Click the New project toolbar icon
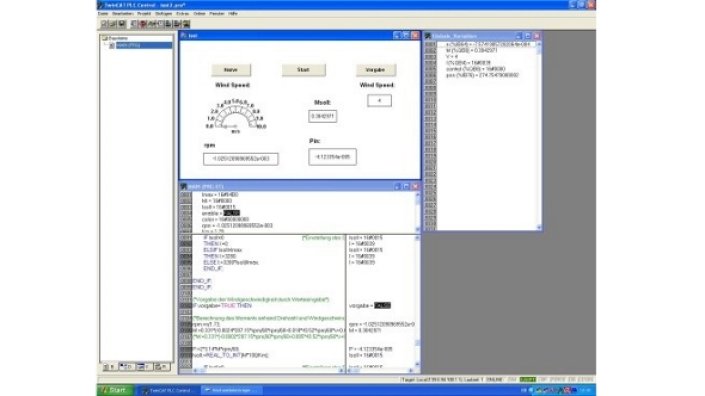Screen dimensions: 705x396 click(x=104, y=24)
